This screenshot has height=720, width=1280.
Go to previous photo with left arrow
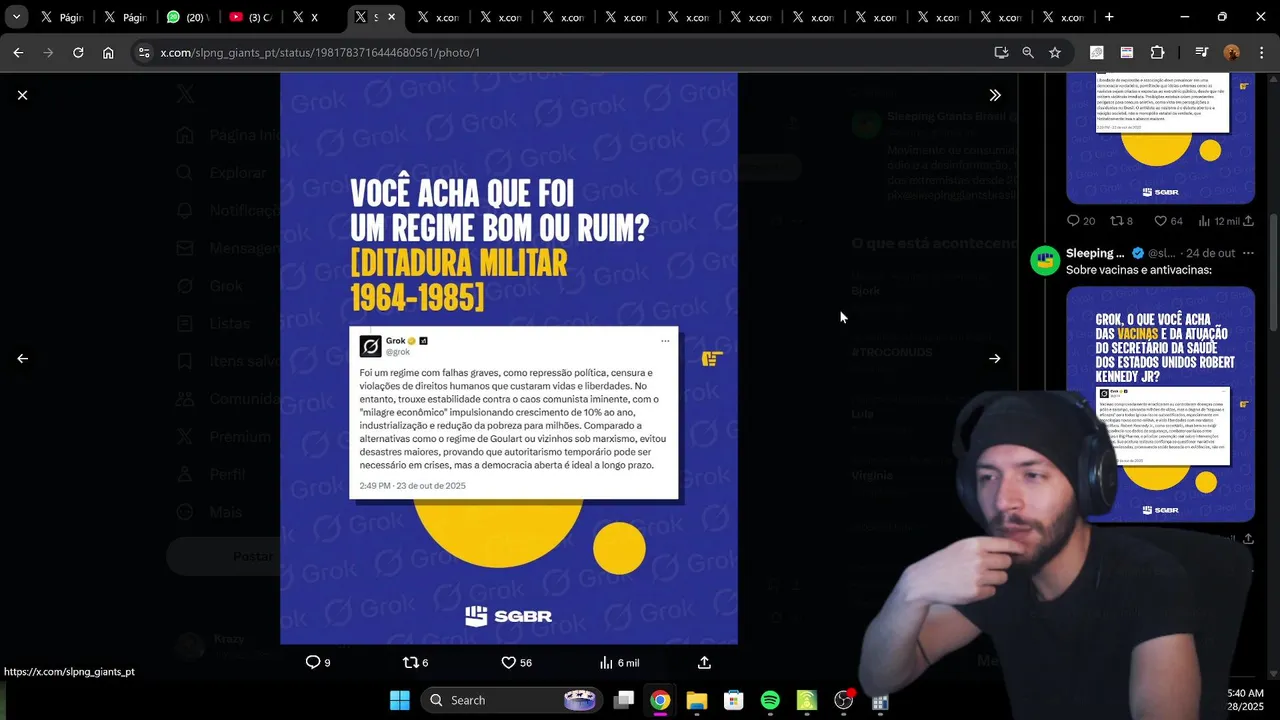point(22,358)
